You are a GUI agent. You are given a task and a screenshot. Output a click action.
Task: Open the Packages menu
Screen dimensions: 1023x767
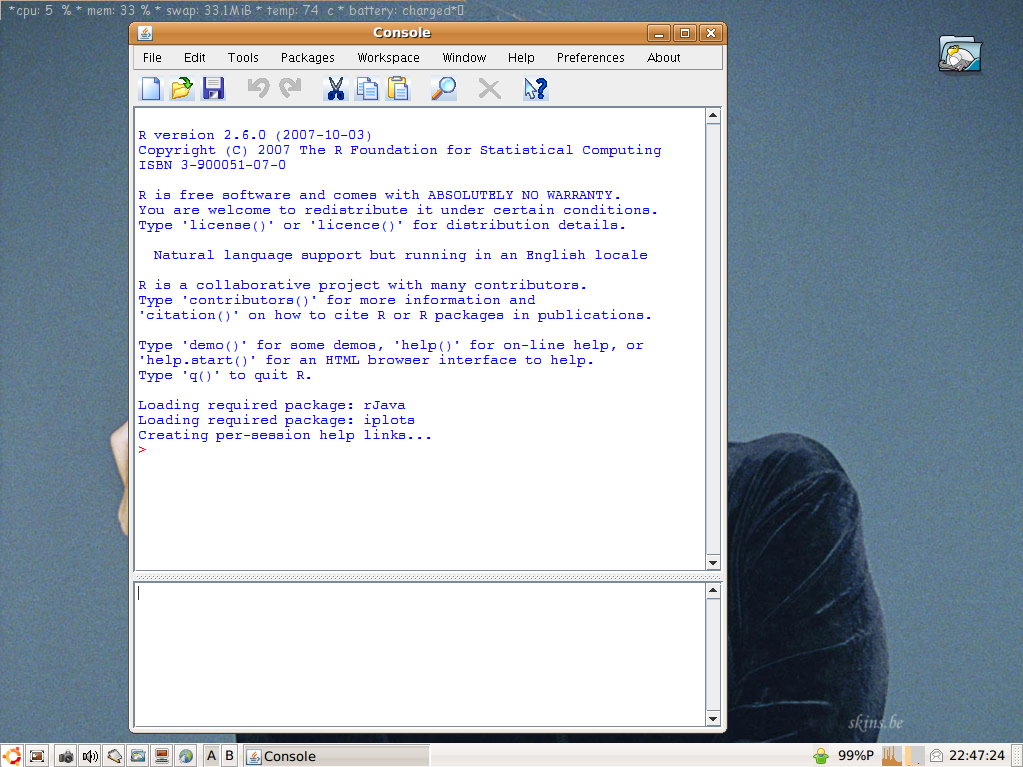coord(307,57)
